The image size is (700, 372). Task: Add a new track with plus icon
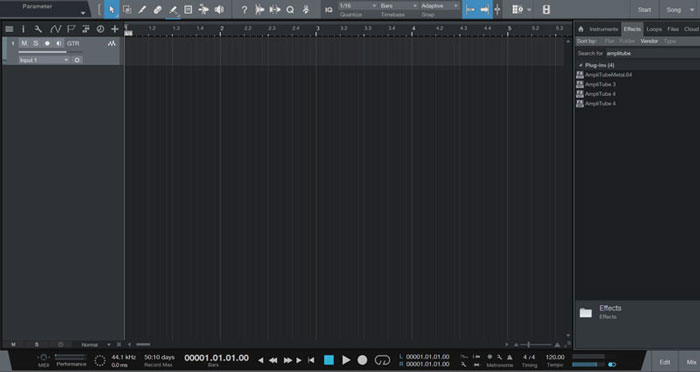[115, 29]
